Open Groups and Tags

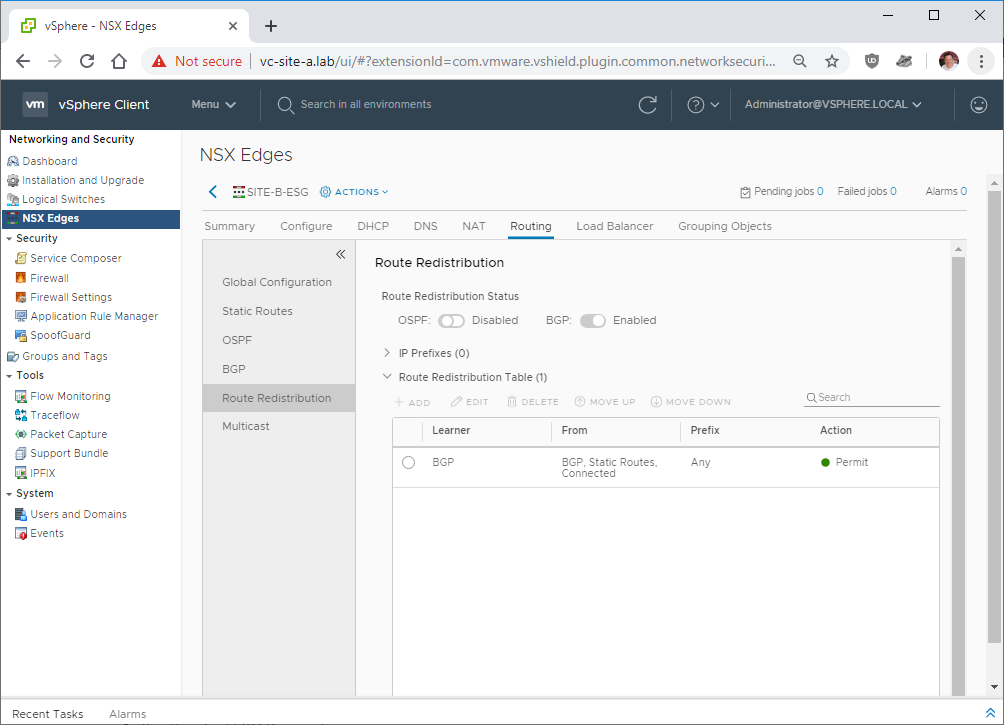click(57, 356)
